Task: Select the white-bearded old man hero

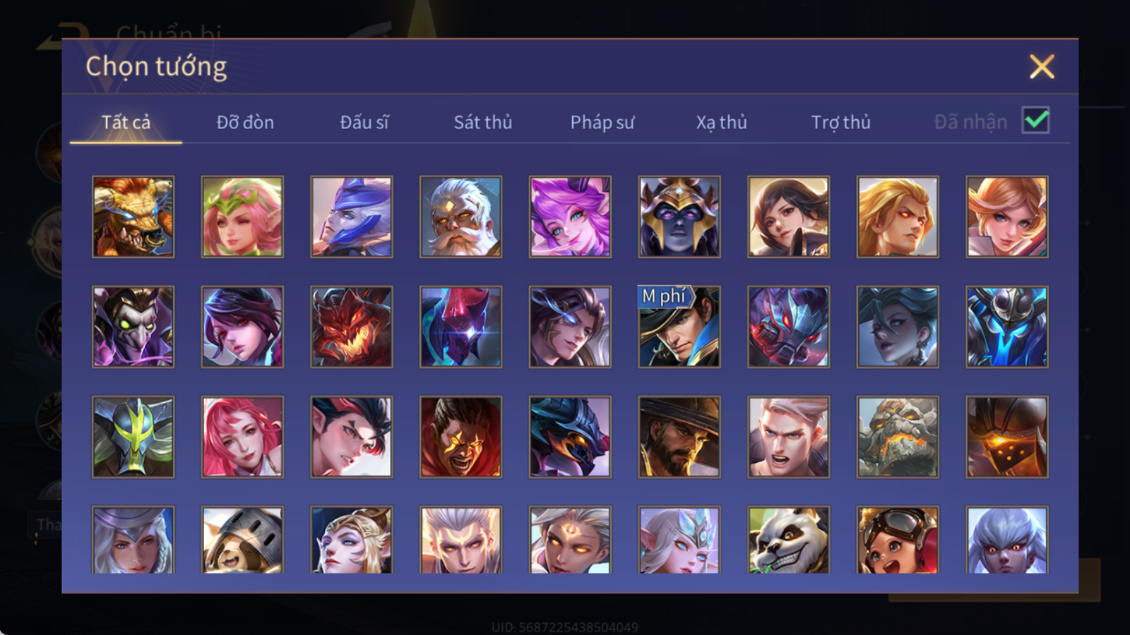Action: (461, 217)
